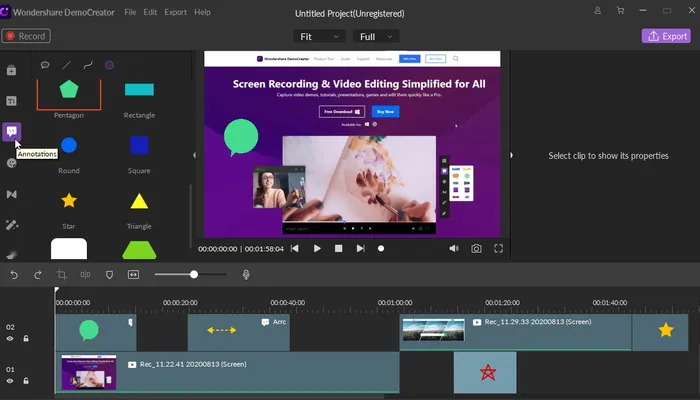Collapse the left panel arrow
Viewport: 700px width, 400px height.
[x=194, y=155]
